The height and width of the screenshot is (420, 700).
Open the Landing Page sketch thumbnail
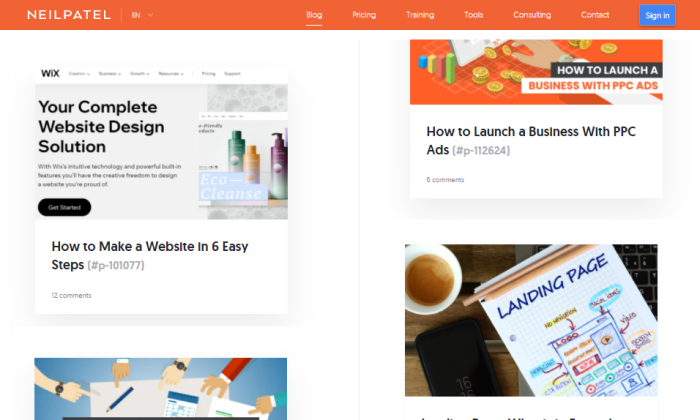[531, 320]
